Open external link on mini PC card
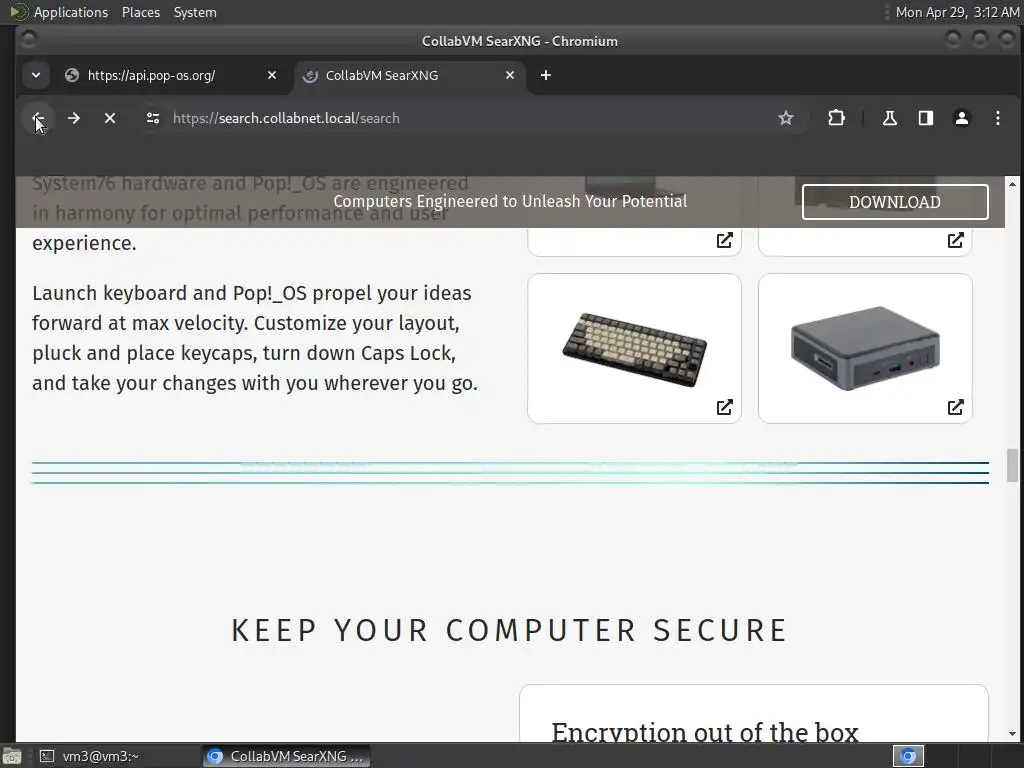This screenshot has width=1024, height=768. pos(955,408)
